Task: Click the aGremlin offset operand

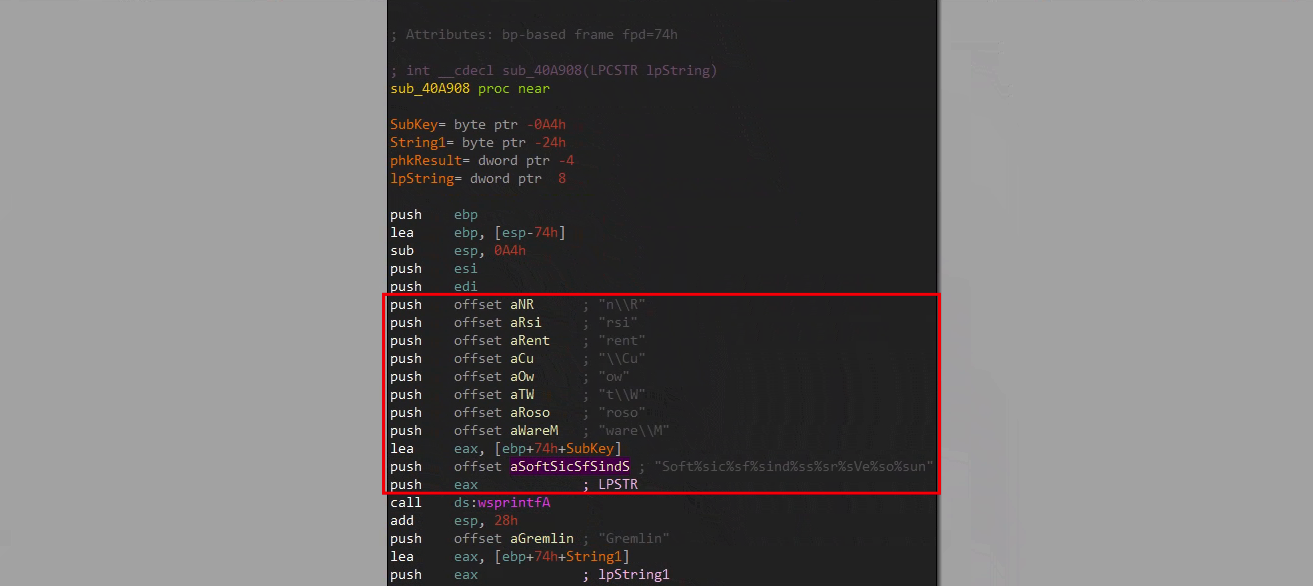Action: pos(542,539)
